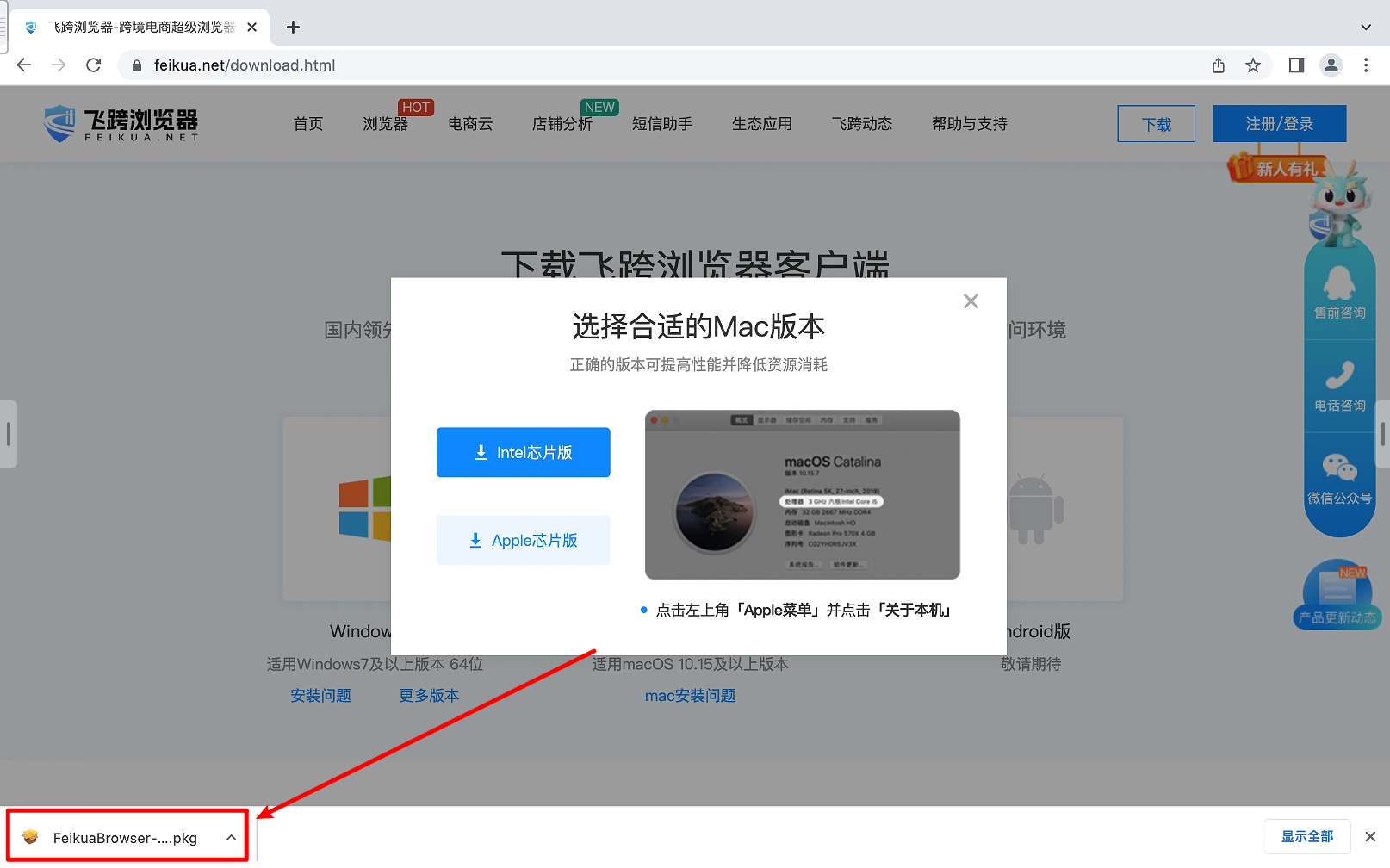Open the Chrome three-dot menu
The image size is (1390, 868).
pyautogui.click(x=1366, y=65)
